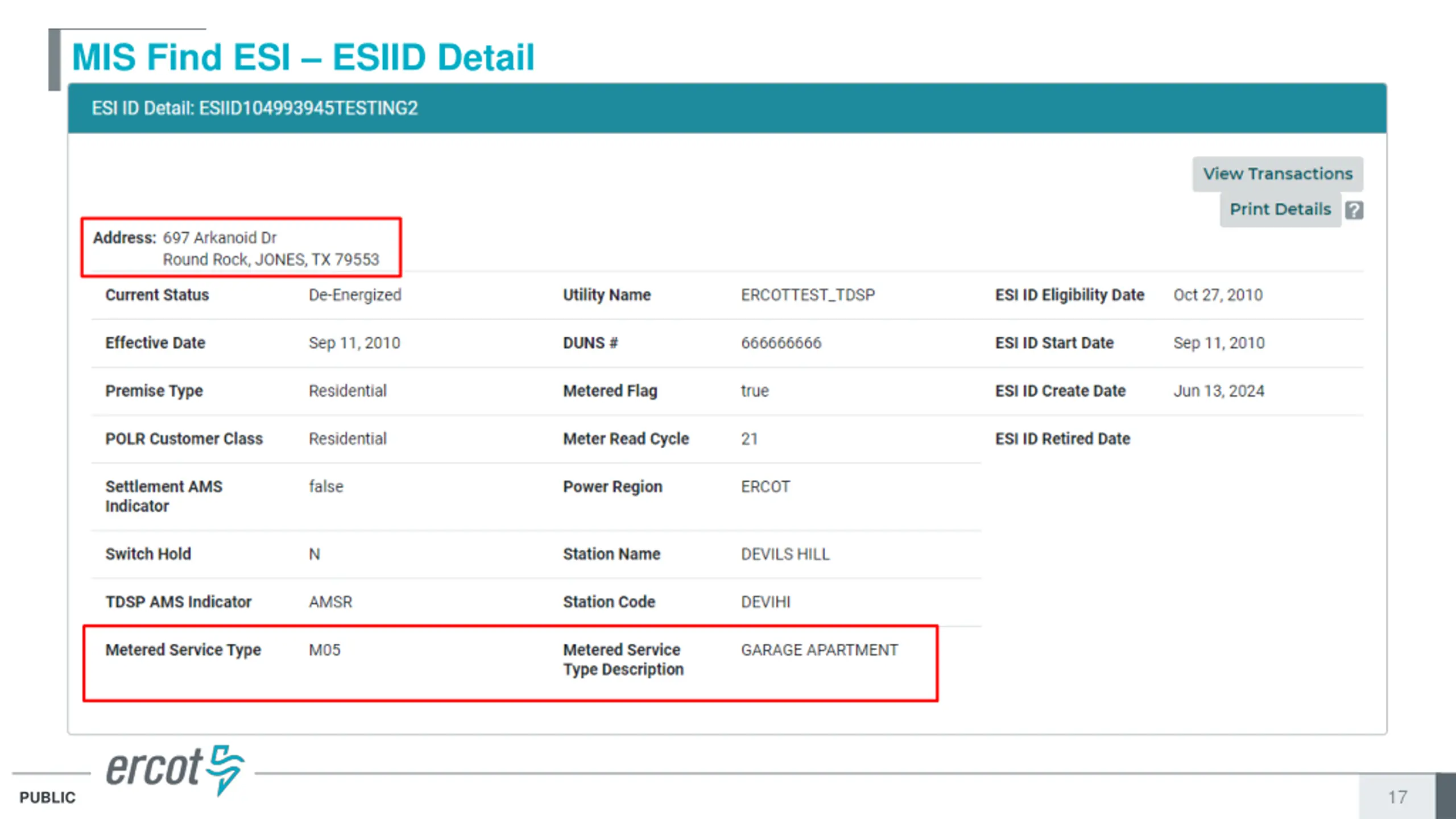This screenshot has height=819, width=1456.
Task: Select the Round Rock, JONES, TX 79553 line
Action: (x=271, y=260)
